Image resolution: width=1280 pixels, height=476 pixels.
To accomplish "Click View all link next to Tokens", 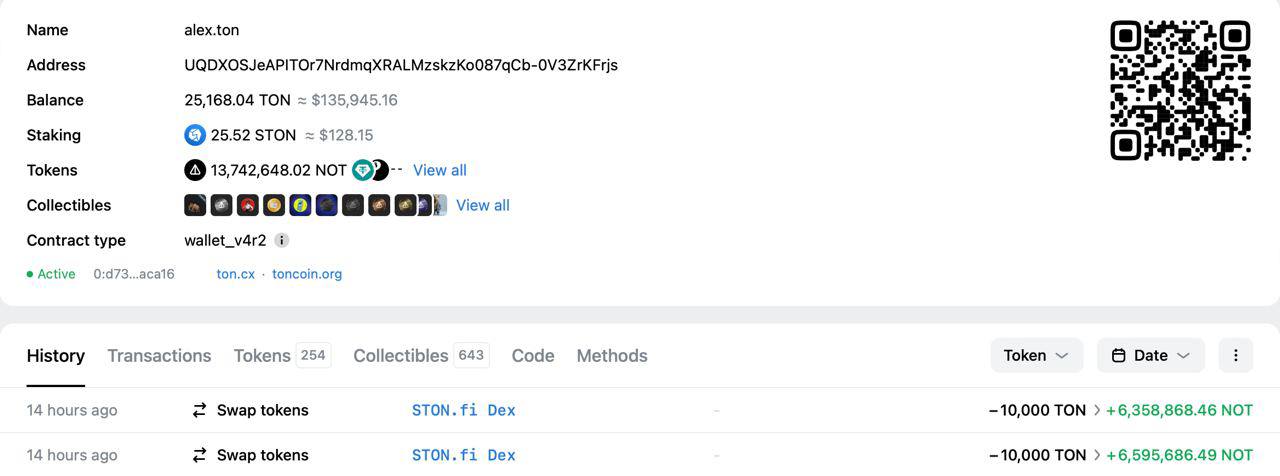I will click(440, 170).
